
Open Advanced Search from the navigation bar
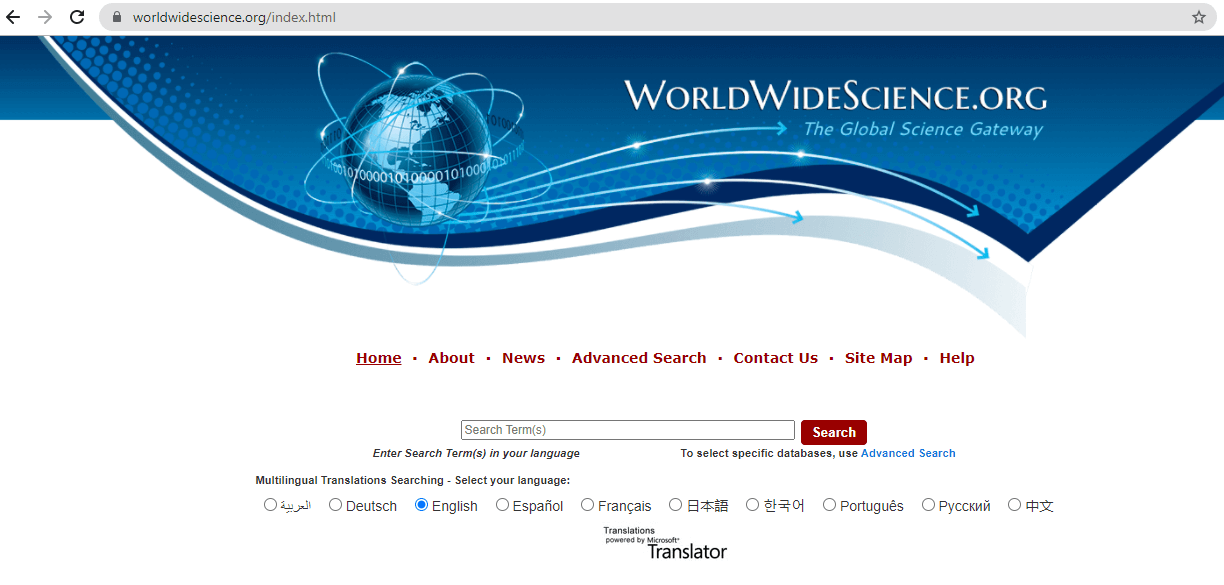pyautogui.click(x=639, y=358)
